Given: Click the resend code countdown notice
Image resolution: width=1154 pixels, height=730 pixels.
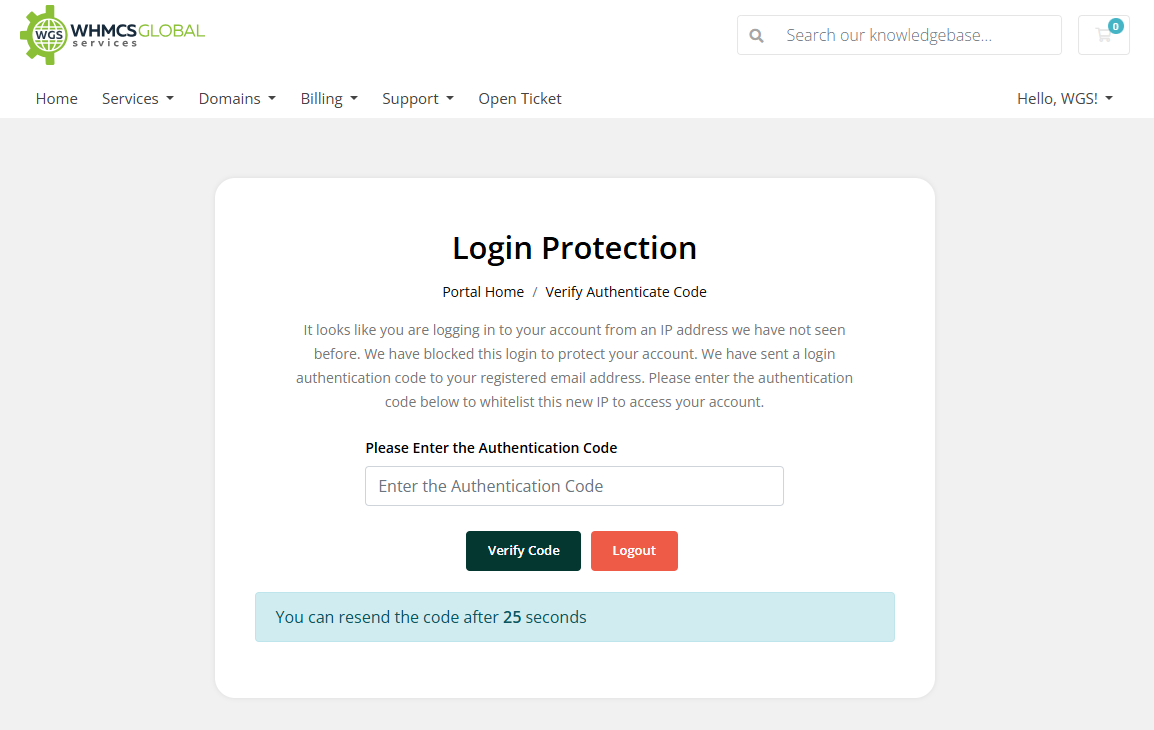Looking at the screenshot, I should point(574,617).
